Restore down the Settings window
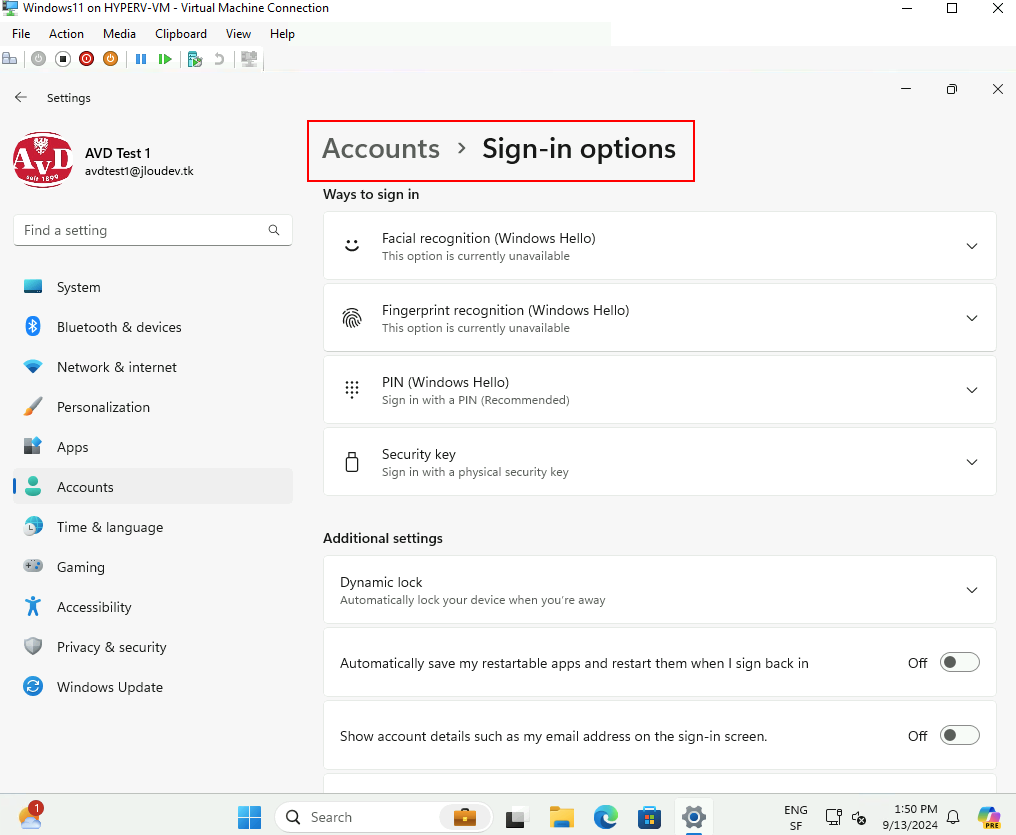The width and height of the screenshot is (1016, 835). [x=951, y=89]
